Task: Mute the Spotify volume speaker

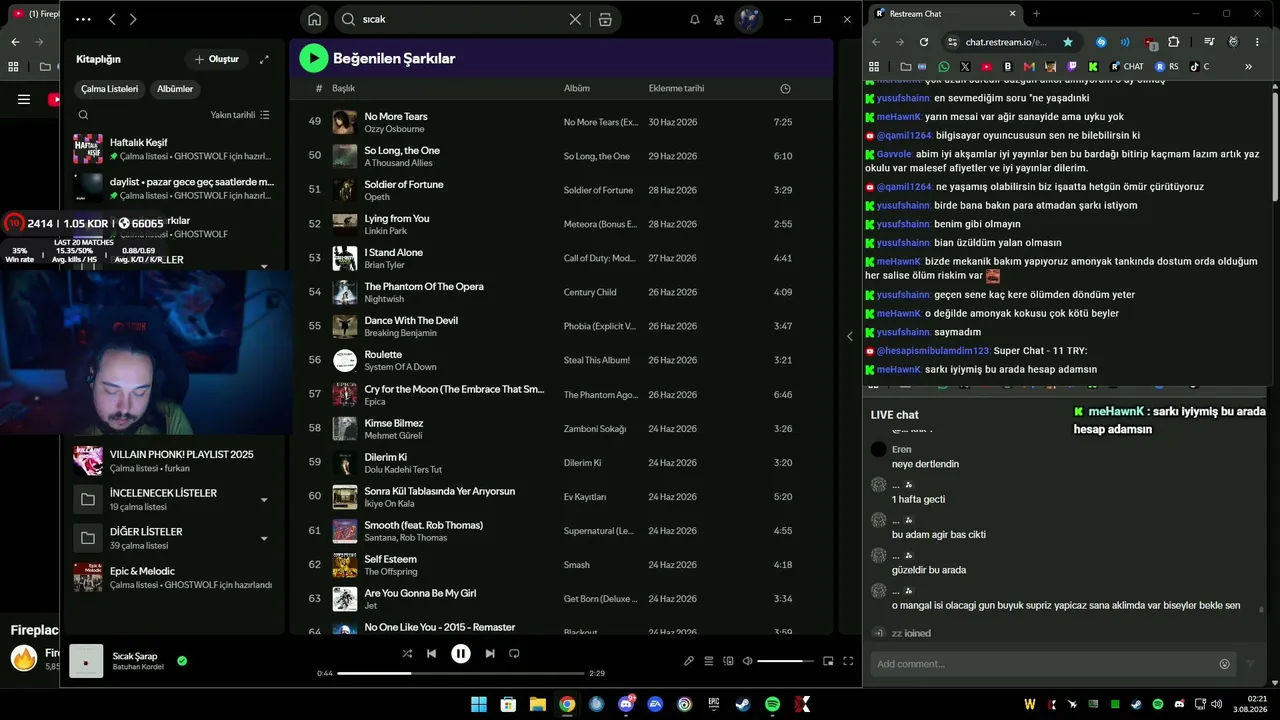Action: pyautogui.click(x=747, y=661)
